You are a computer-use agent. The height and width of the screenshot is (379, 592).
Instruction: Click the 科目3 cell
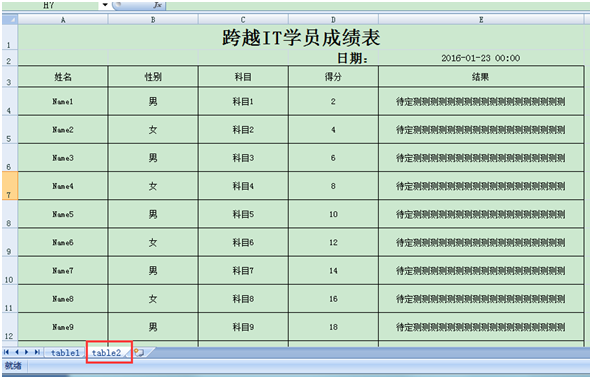243,158
